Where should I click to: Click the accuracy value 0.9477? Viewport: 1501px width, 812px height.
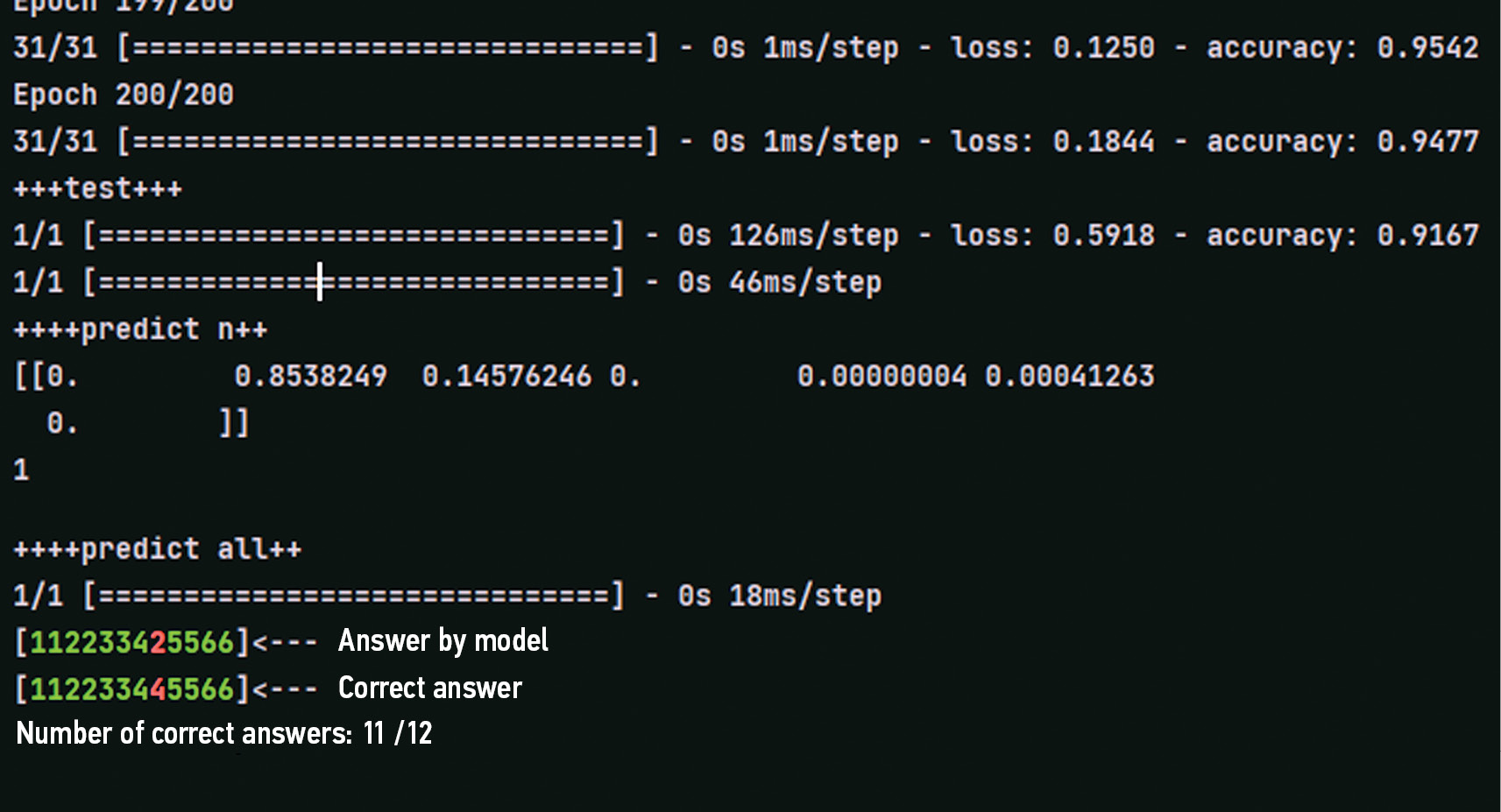[1427, 141]
